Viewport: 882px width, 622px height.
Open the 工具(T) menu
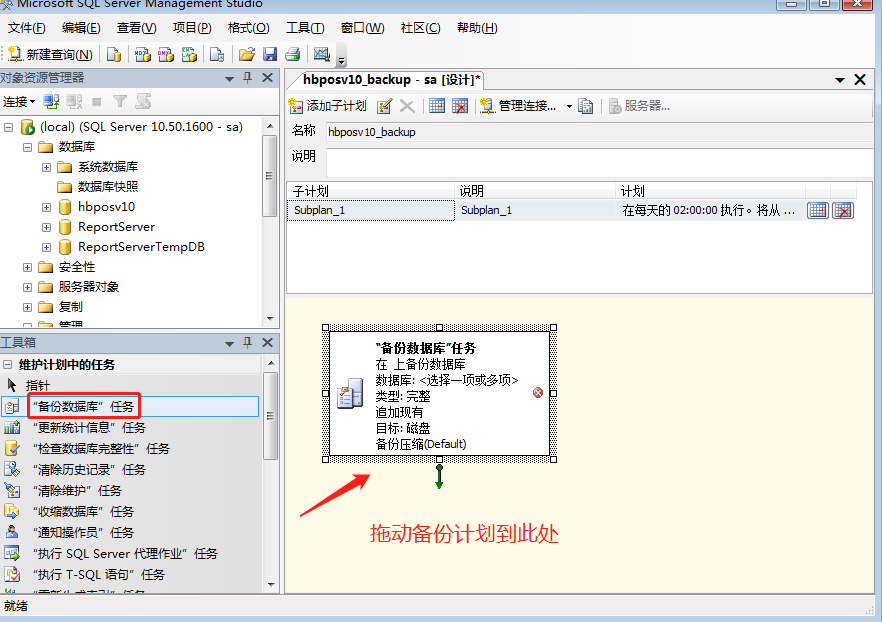pyautogui.click(x=305, y=28)
